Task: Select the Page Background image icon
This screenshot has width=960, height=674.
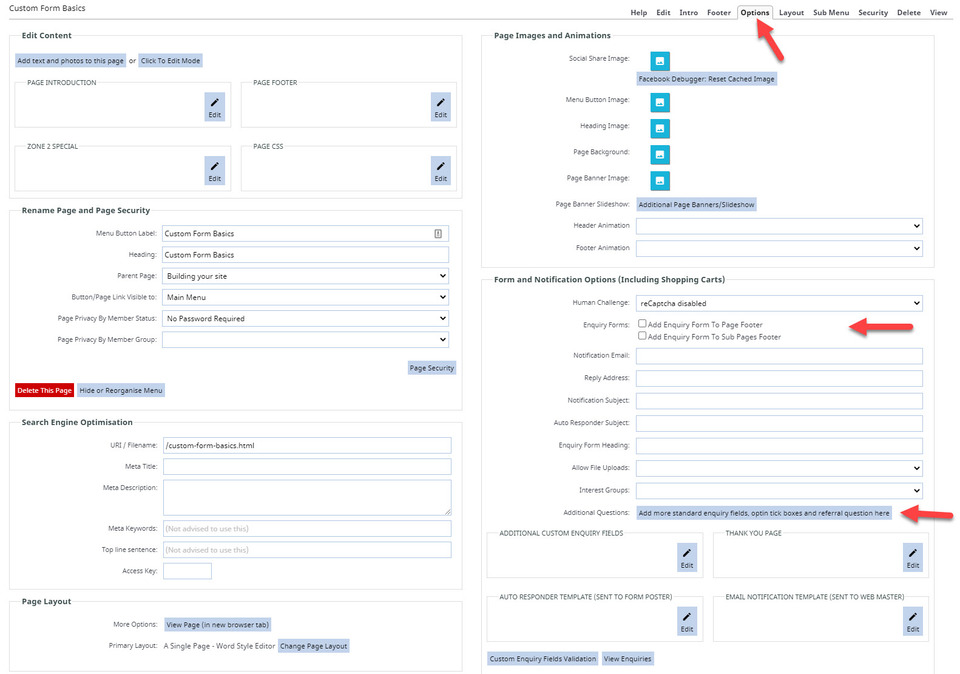Action: tap(660, 155)
